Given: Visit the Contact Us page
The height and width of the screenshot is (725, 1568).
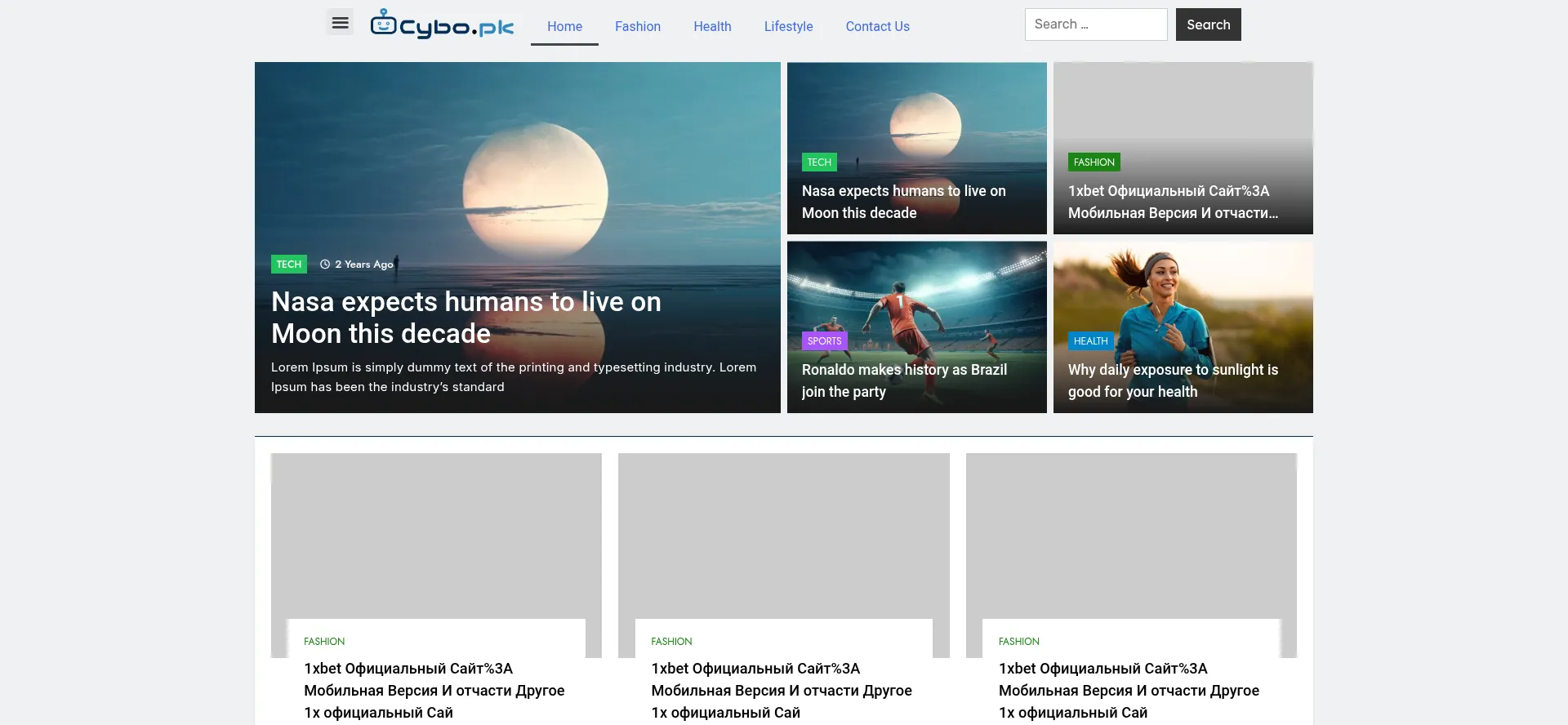Looking at the screenshot, I should coord(877,26).
